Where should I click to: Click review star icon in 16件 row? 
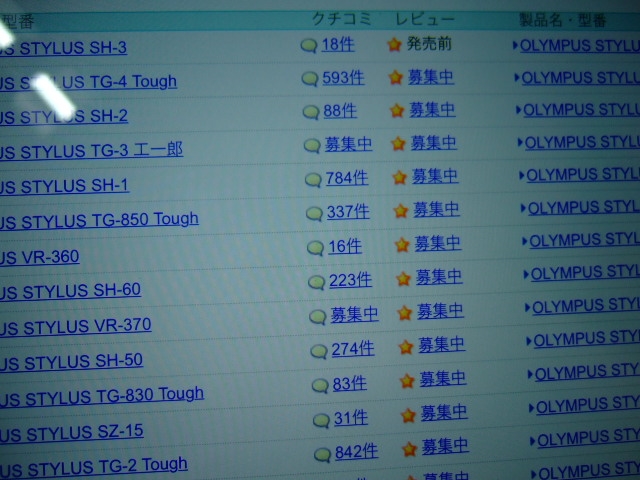pos(402,244)
